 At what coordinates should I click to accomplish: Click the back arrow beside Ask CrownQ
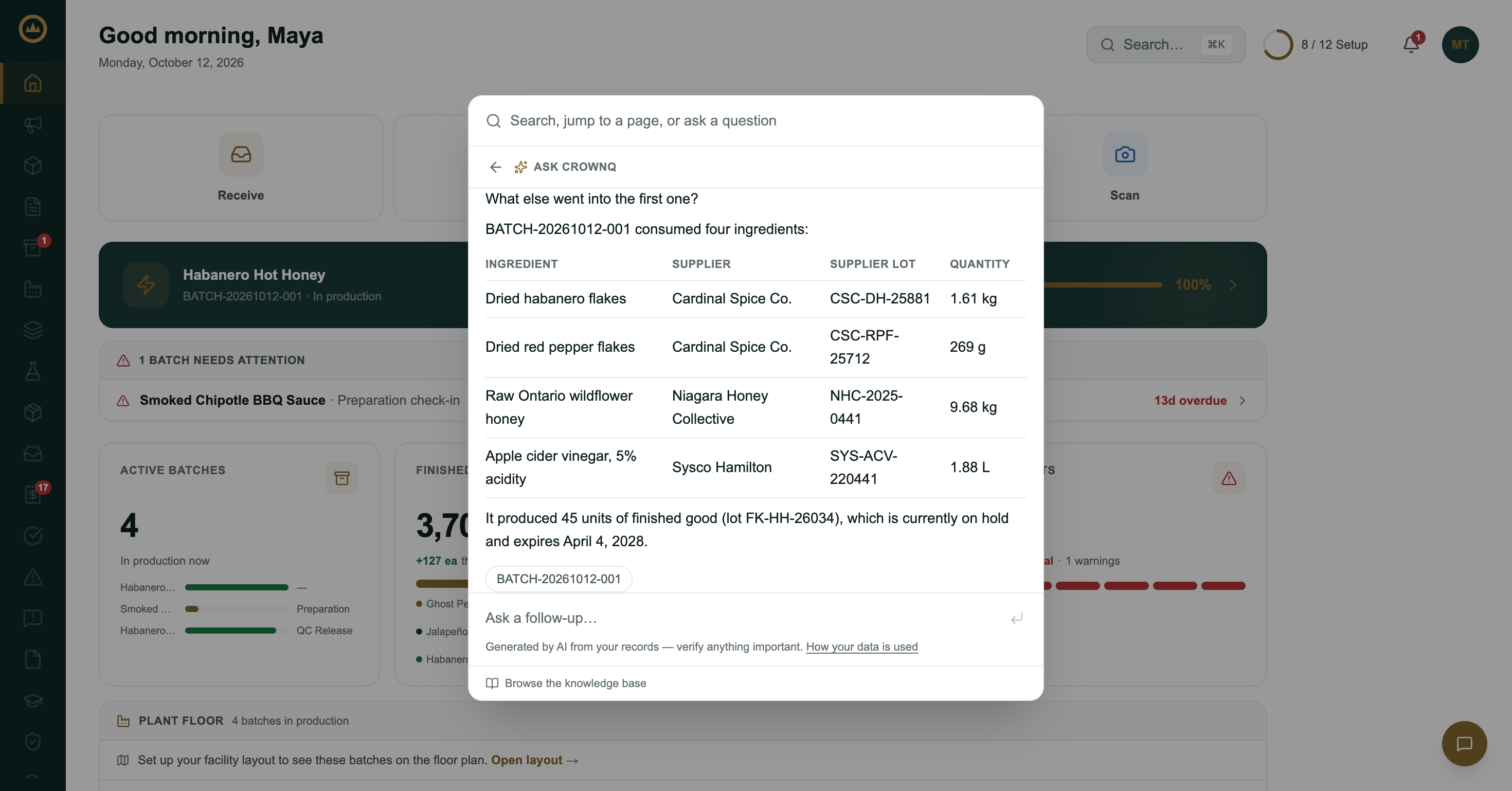click(495, 167)
